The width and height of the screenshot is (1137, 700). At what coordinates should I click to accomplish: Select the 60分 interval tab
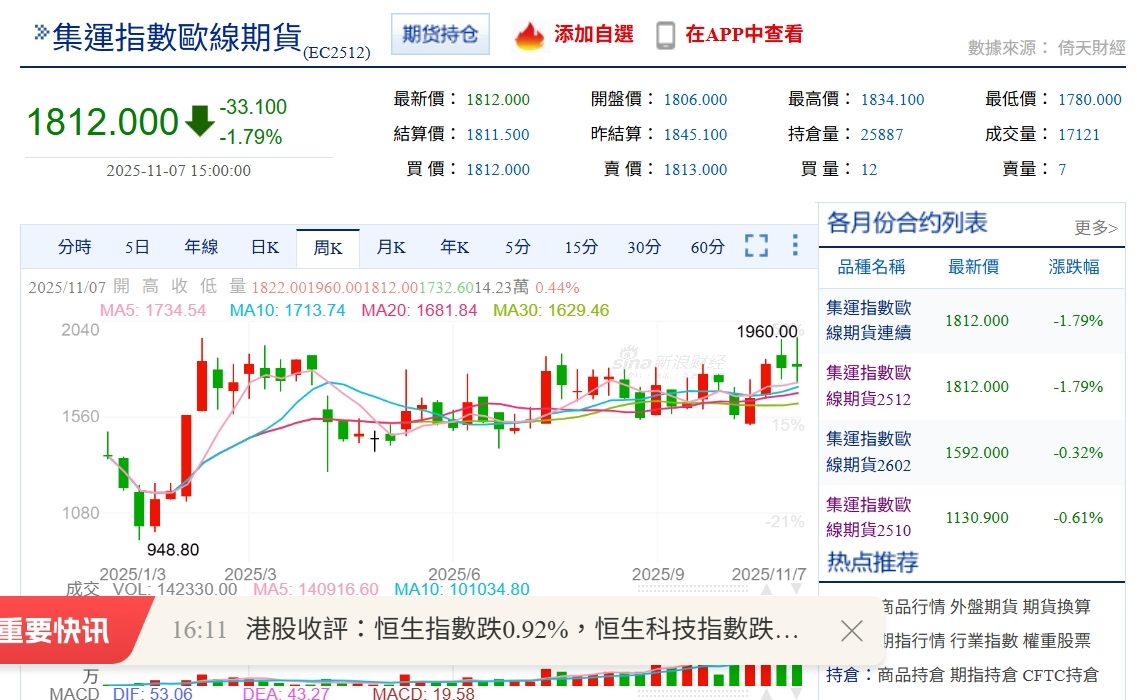pos(707,247)
